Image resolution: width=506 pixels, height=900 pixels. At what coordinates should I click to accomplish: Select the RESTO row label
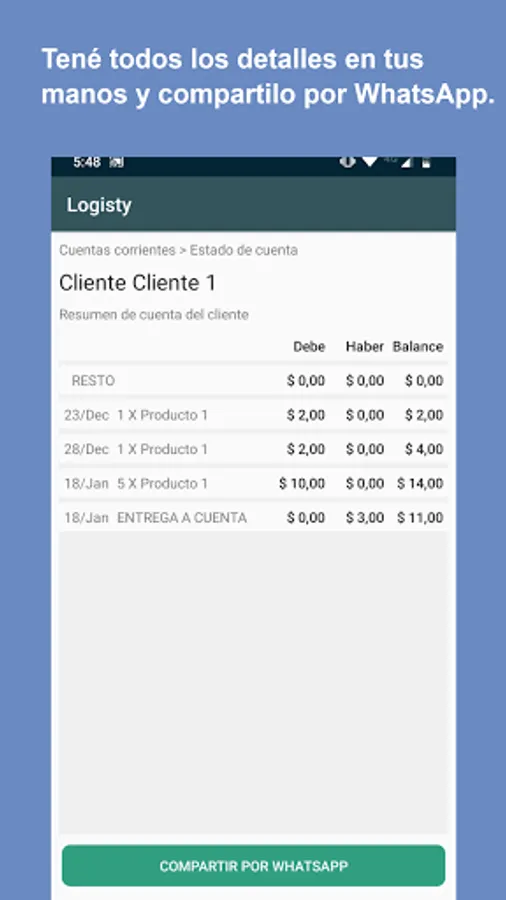[93, 381]
